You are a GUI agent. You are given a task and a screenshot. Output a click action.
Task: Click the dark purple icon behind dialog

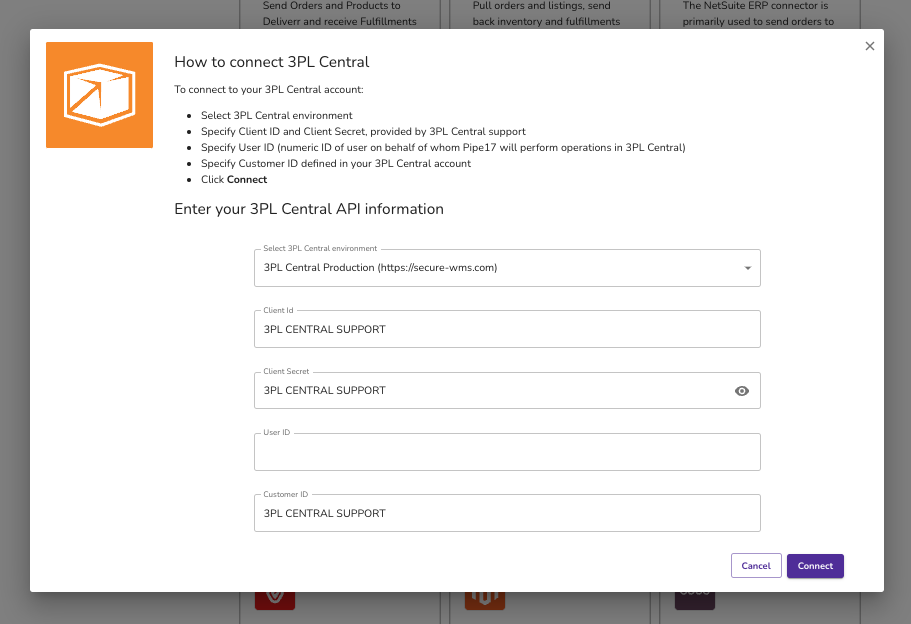(695, 601)
